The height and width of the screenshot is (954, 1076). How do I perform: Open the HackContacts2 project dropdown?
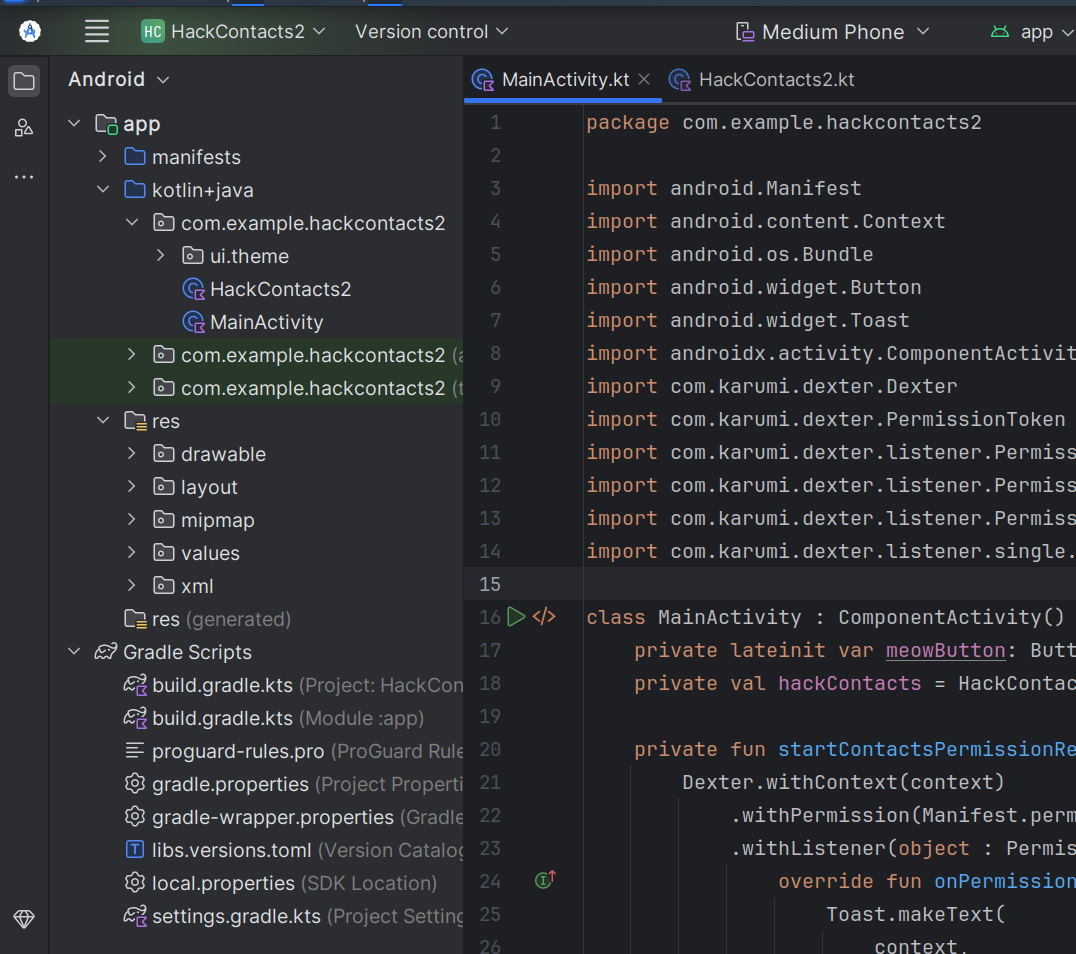[x=233, y=32]
